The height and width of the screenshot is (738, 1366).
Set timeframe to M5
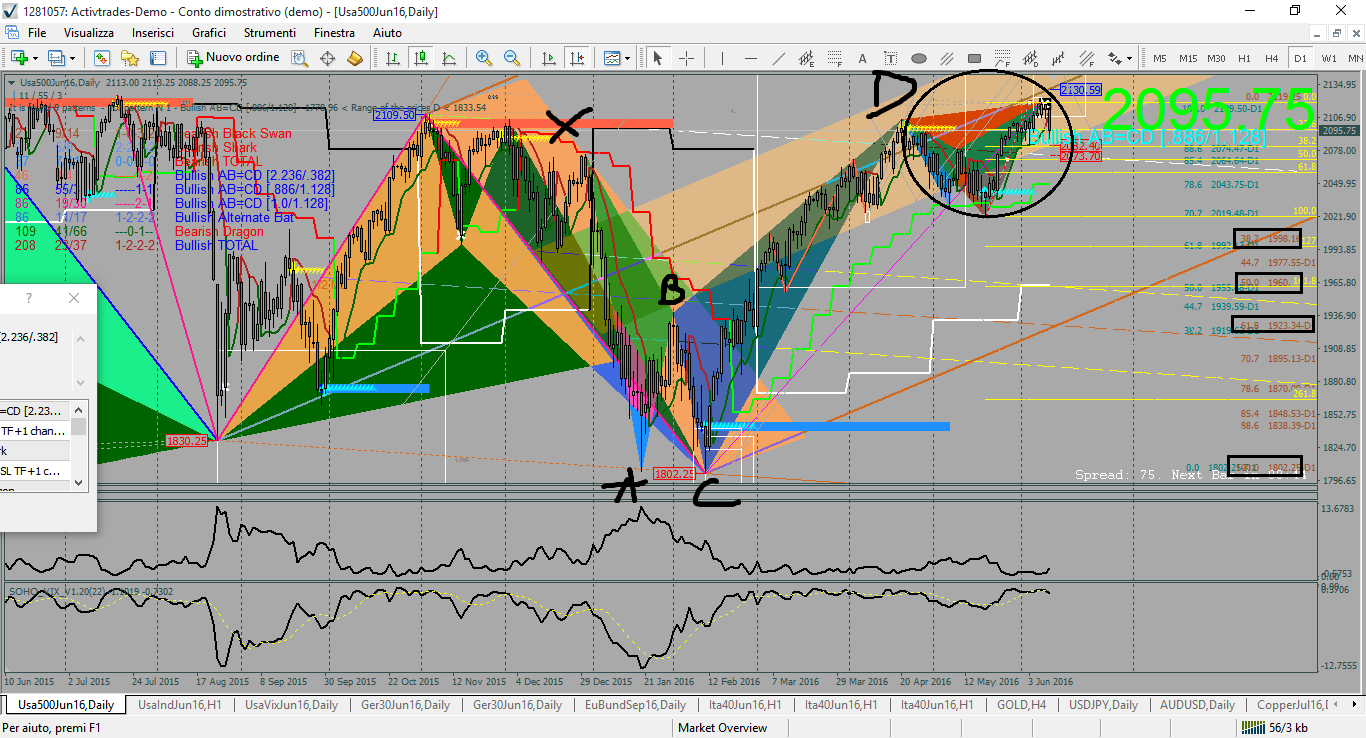pyautogui.click(x=1159, y=58)
